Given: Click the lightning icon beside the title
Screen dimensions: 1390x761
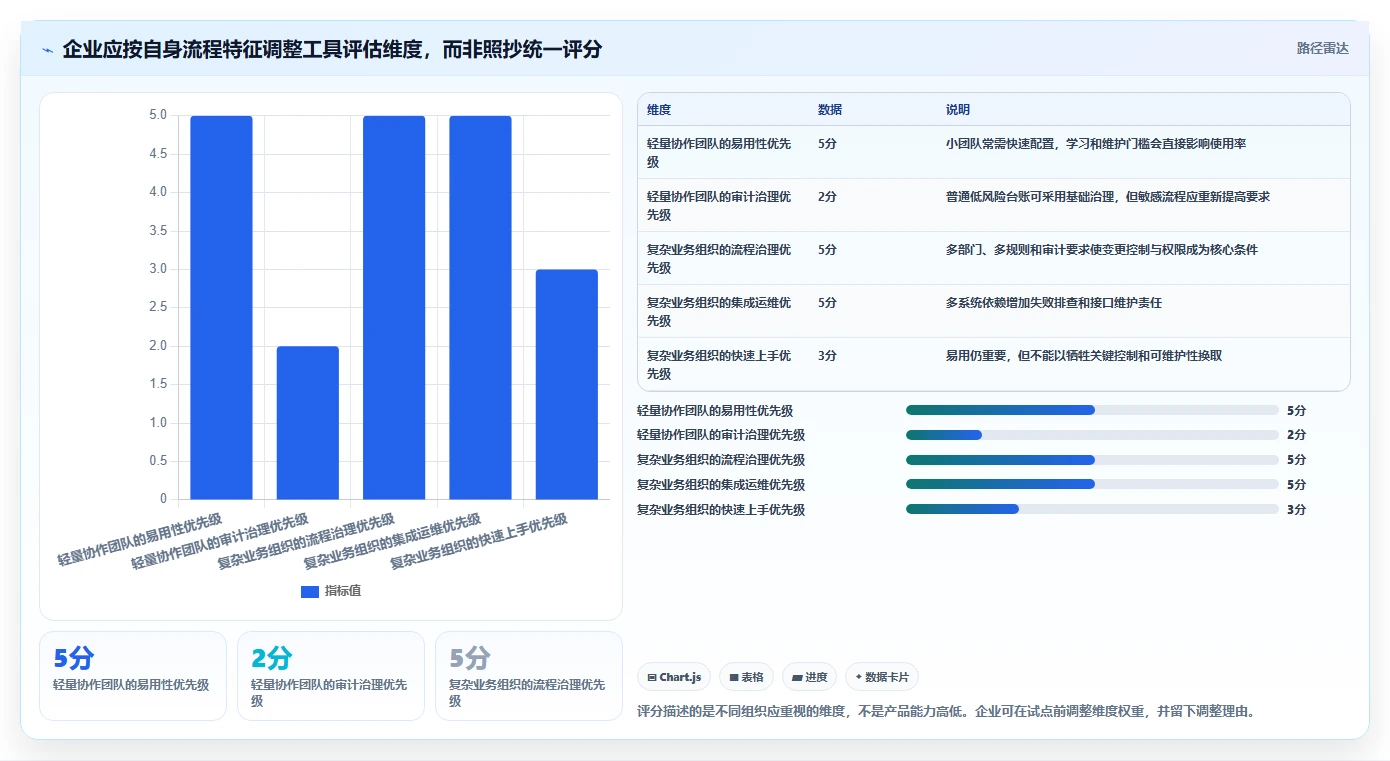Looking at the screenshot, I should tap(48, 50).
